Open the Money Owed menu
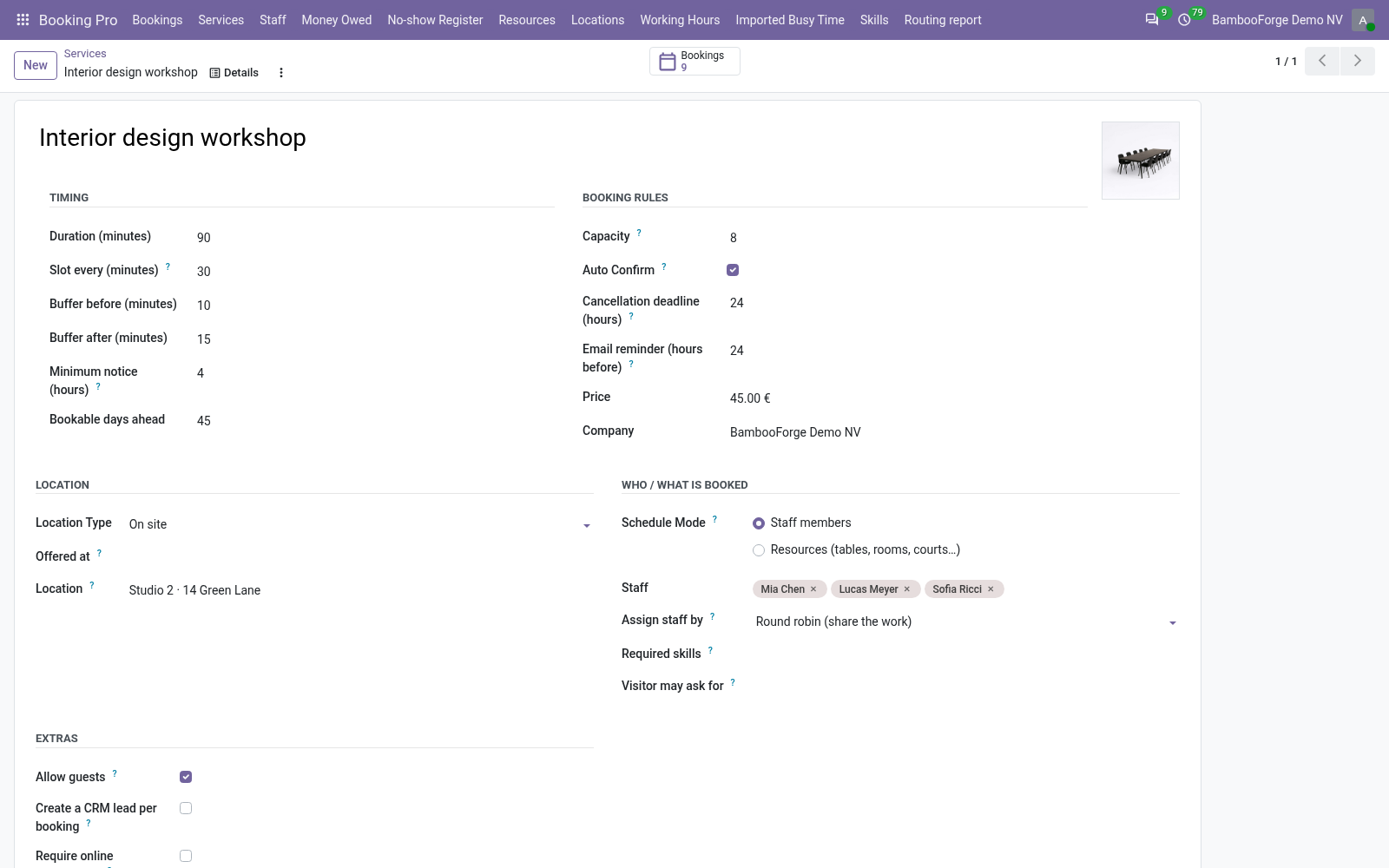Screen dimensions: 1389x868 (336, 20)
